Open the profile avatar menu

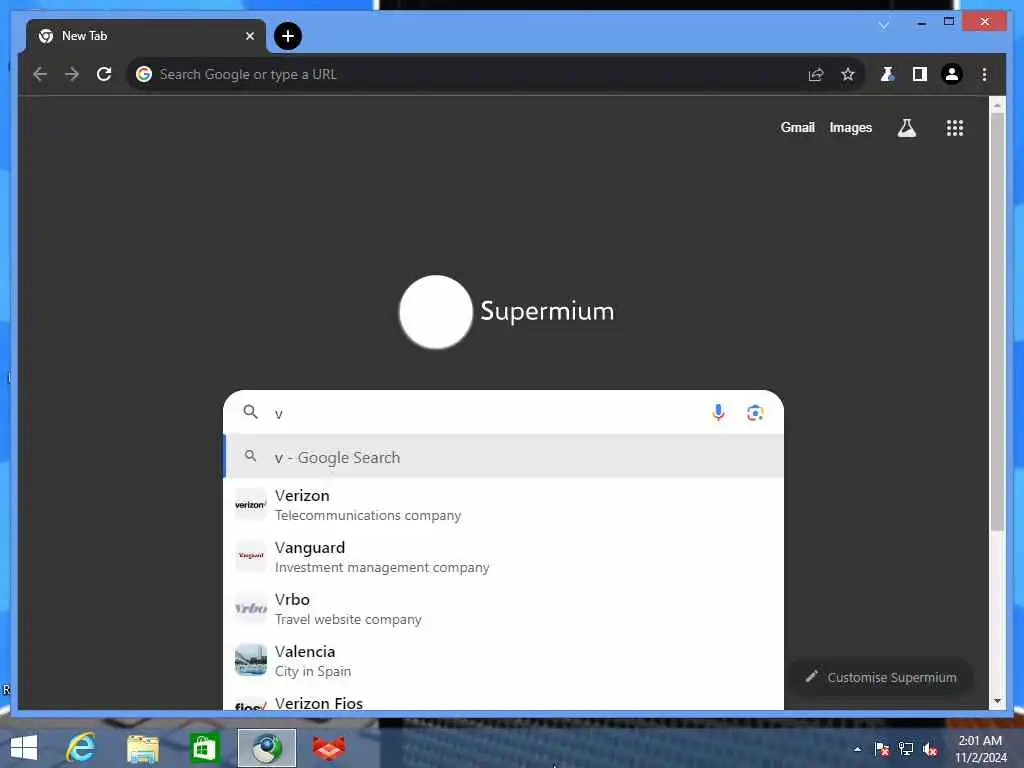(x=952, y=74)
